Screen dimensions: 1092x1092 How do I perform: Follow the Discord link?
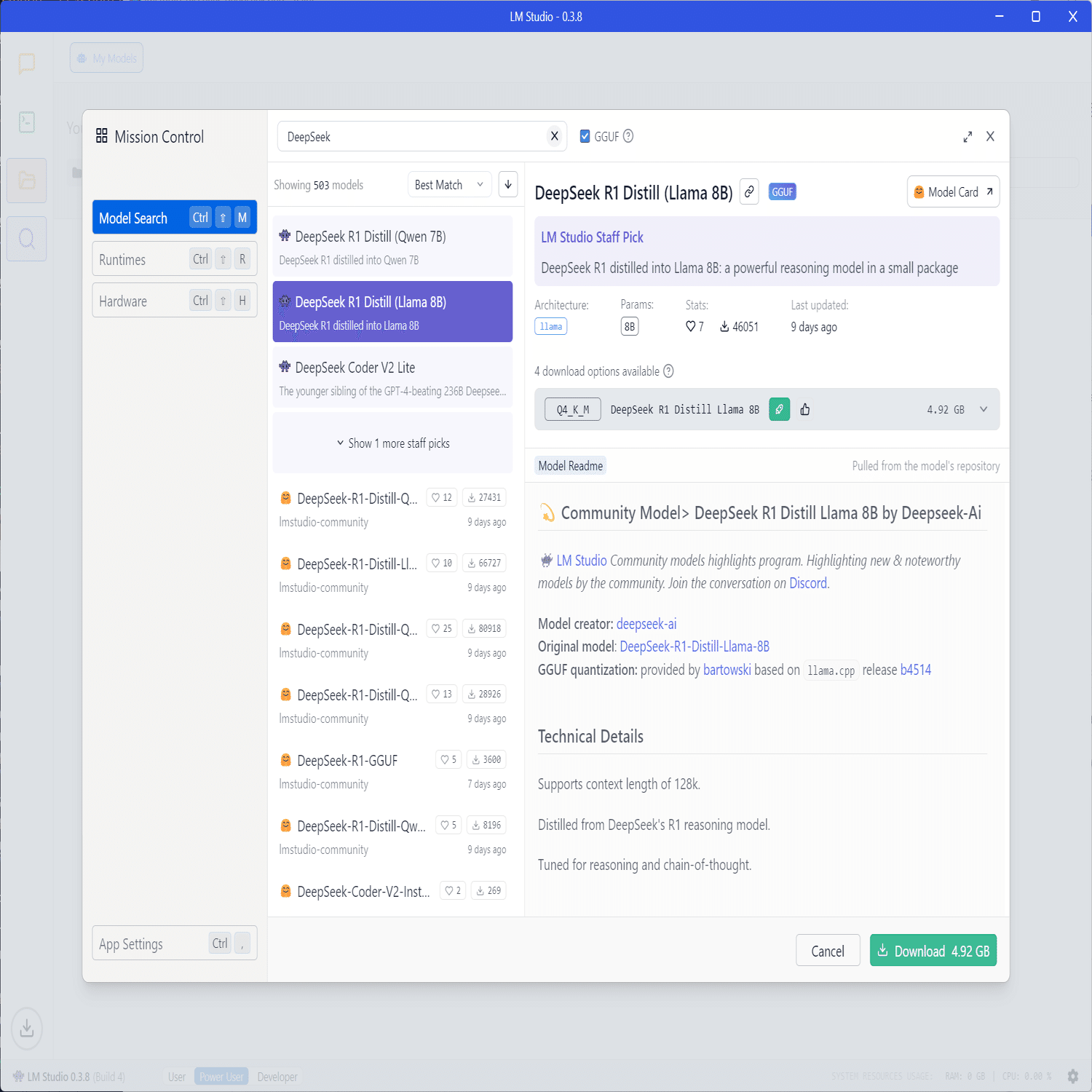tap(808, 583)
